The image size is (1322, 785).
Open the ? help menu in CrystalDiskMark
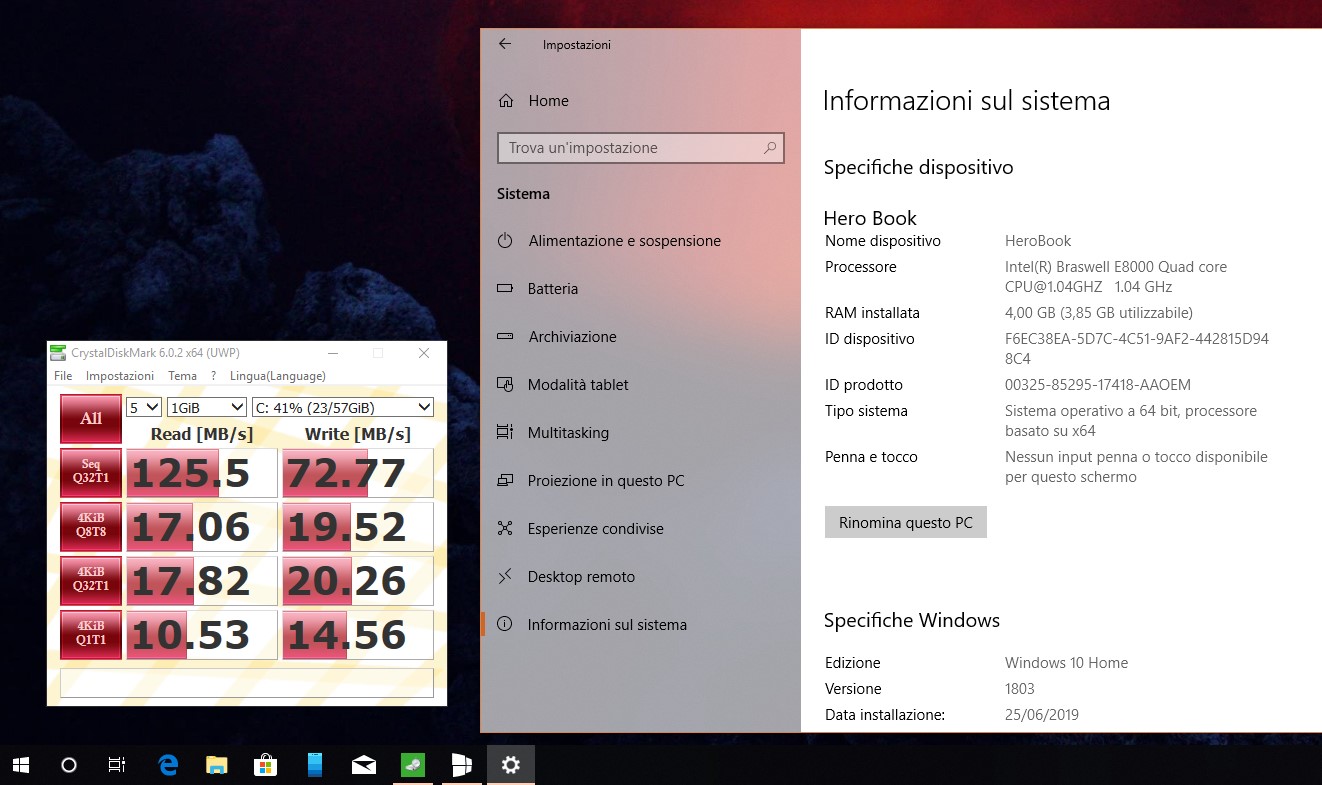click(213, 376)
